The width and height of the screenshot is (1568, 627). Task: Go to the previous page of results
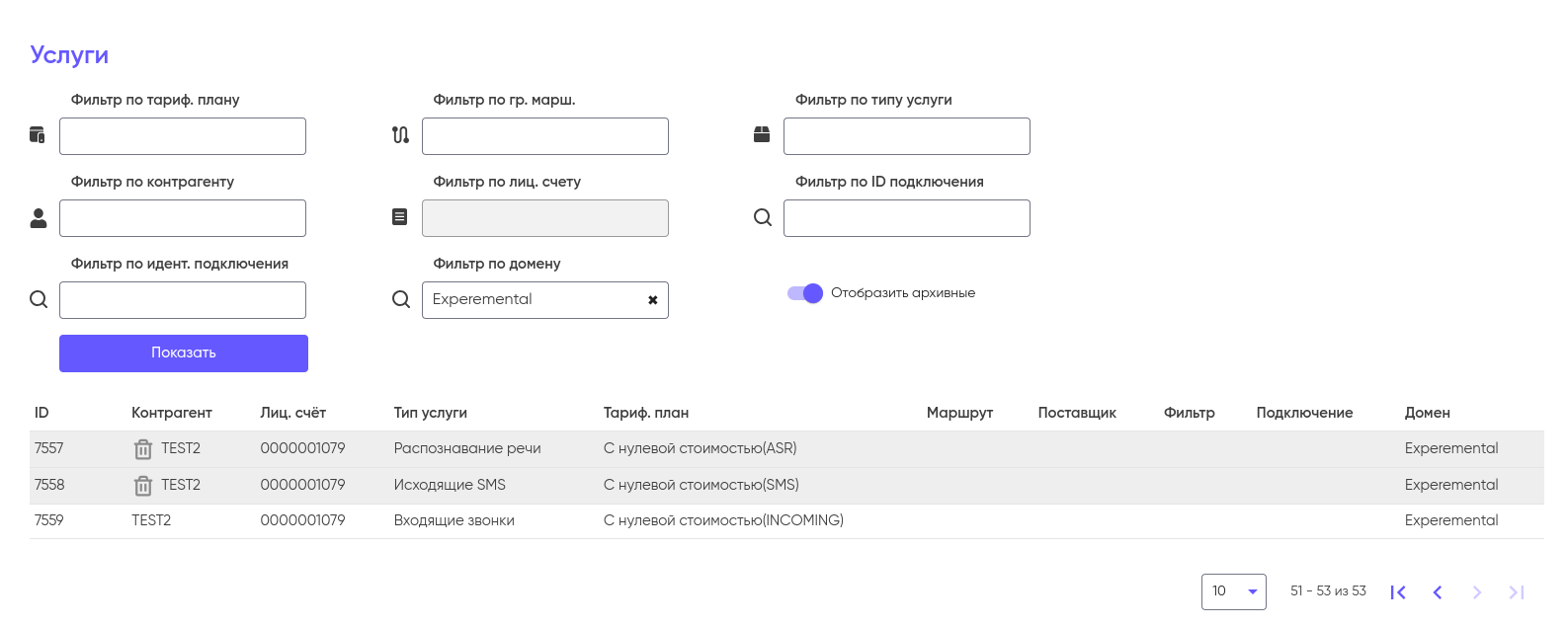[1438, 592]
